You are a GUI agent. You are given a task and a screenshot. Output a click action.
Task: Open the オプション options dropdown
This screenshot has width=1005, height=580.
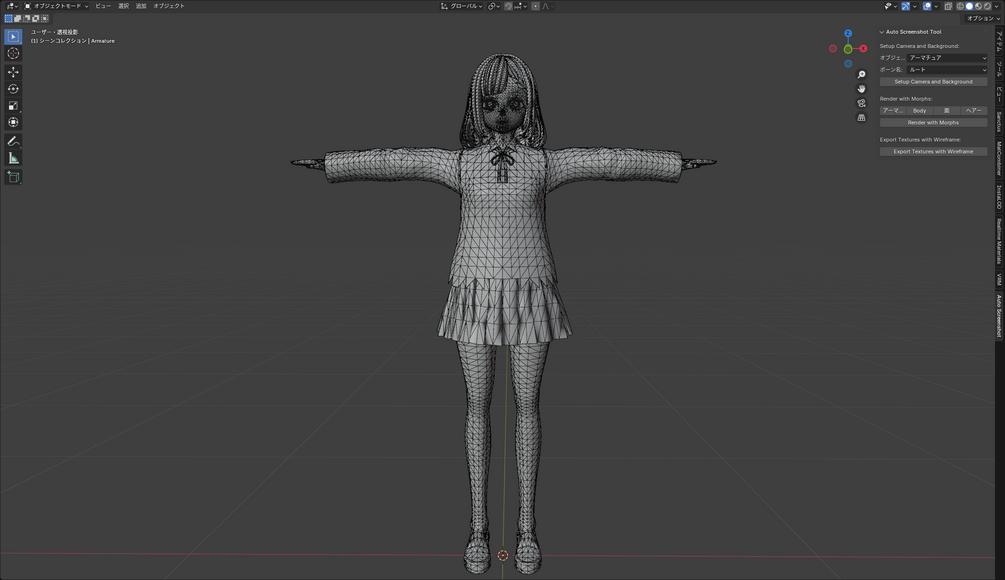(983, 19)
